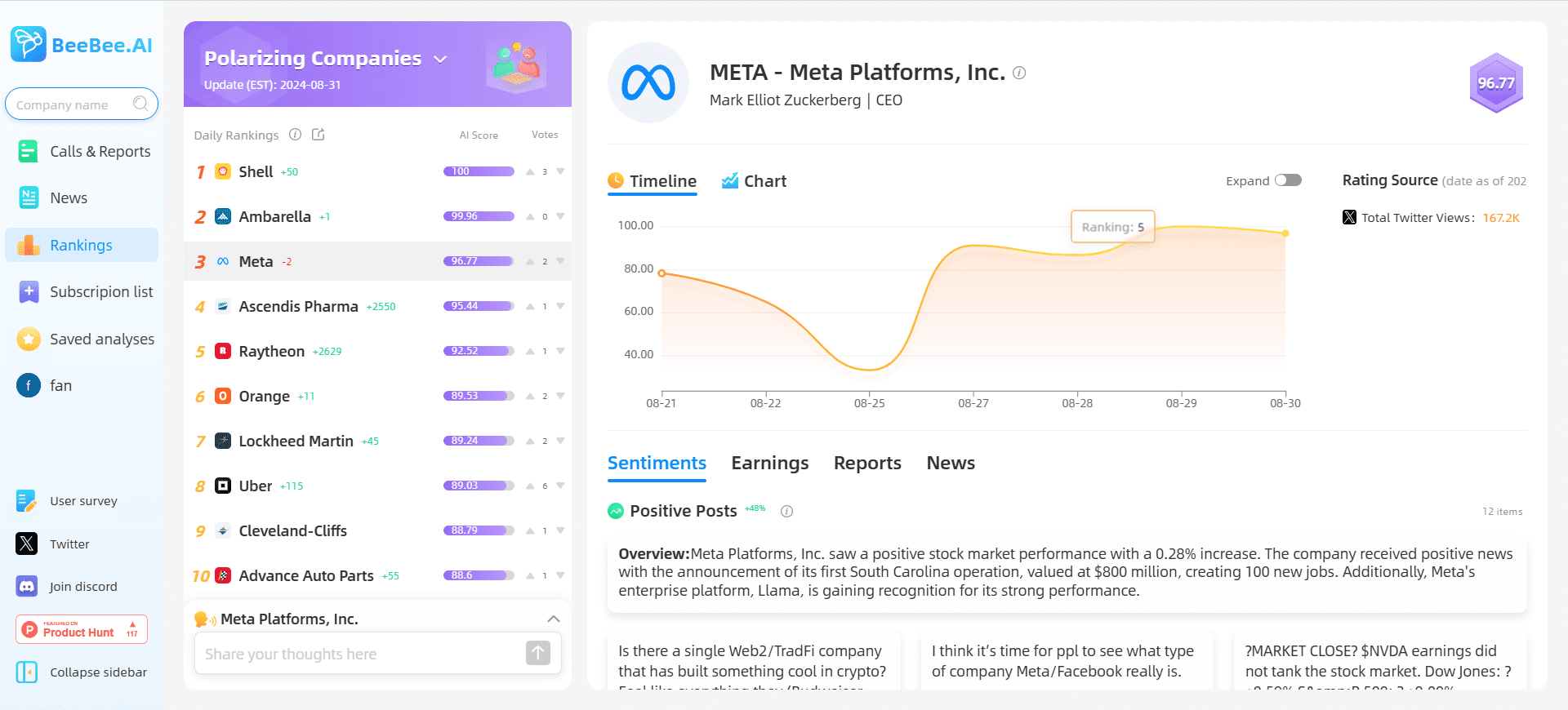Upvote Ambarella
Viewport: 1568px width, 710px height.
click(530, 216)
